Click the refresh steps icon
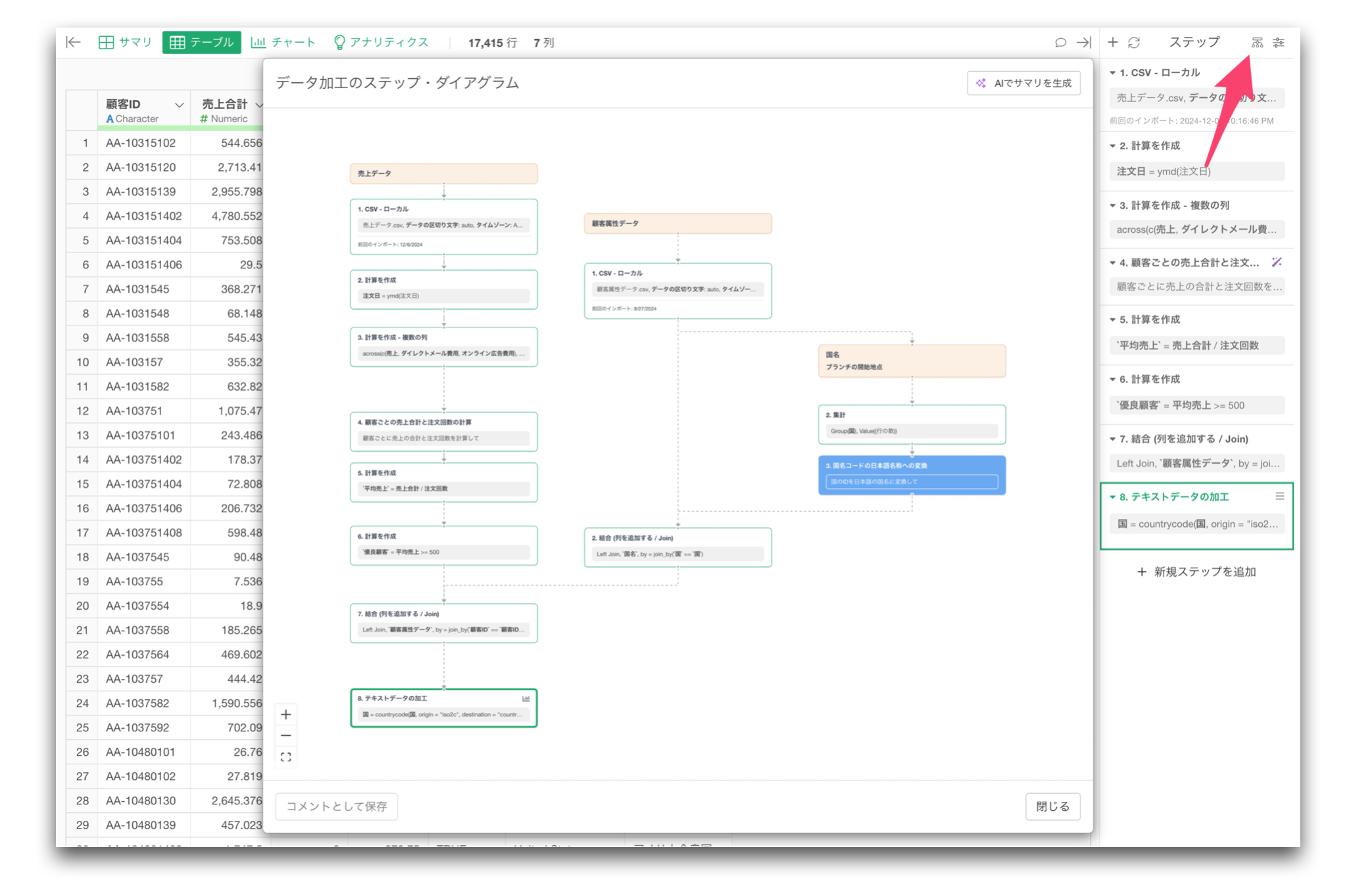 click(1134, 42)
